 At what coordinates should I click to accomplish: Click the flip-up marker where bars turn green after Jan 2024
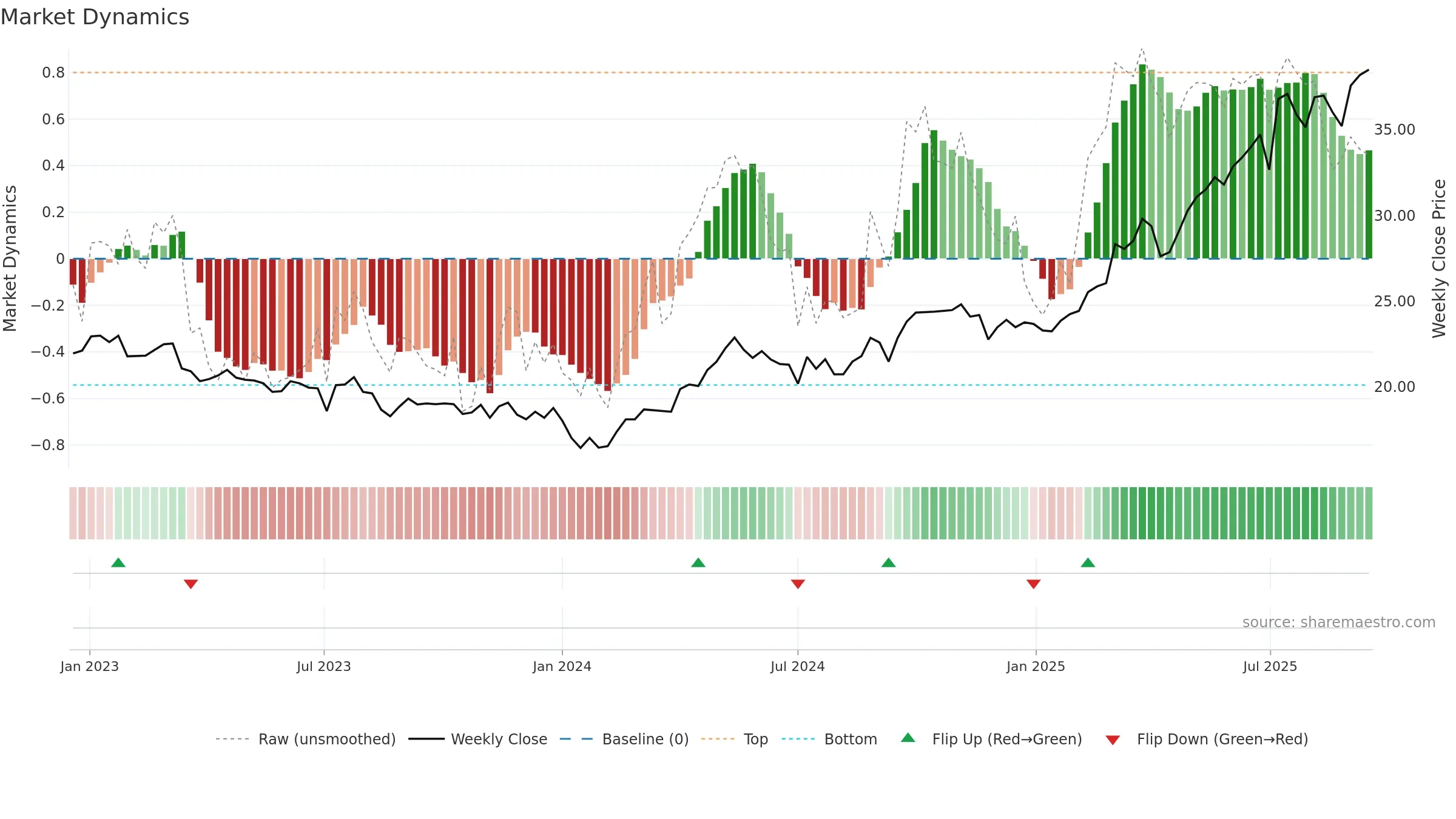click(x=698, y=562)
